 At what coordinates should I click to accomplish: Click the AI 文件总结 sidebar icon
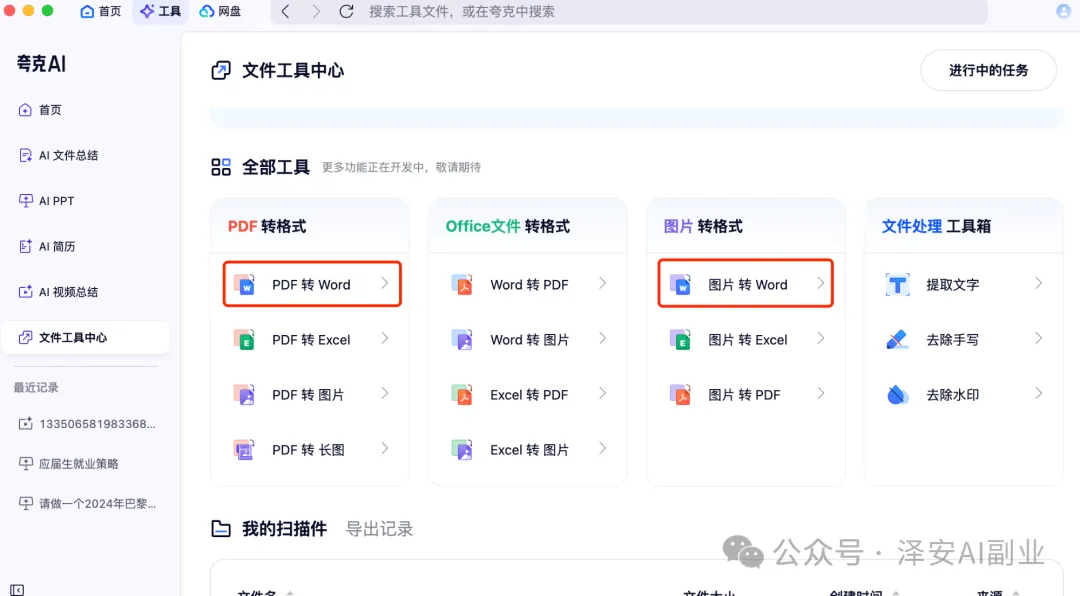click(25, 155)
